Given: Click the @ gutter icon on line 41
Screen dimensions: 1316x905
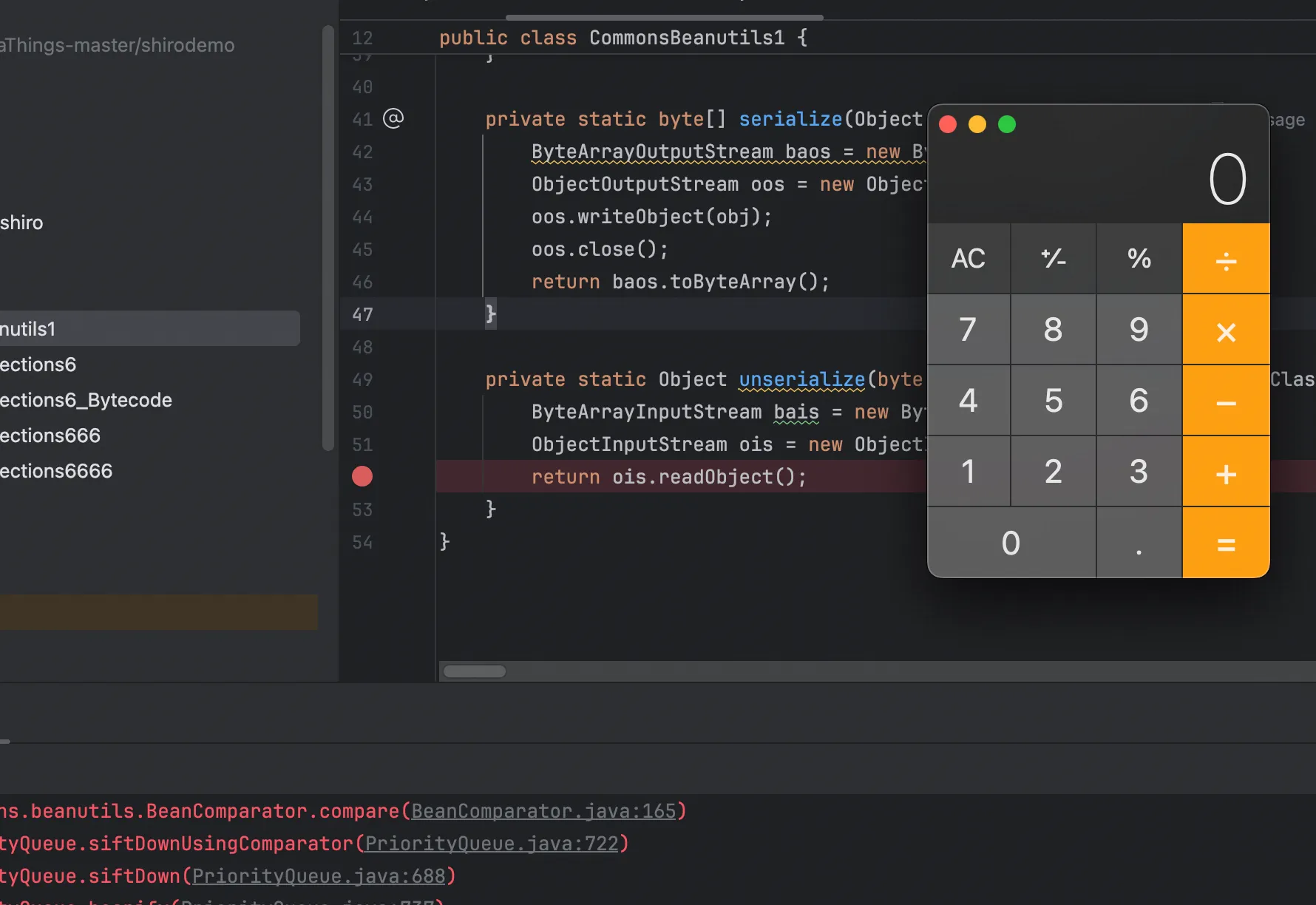Looking at the screenshot, I should click(393, 118).
